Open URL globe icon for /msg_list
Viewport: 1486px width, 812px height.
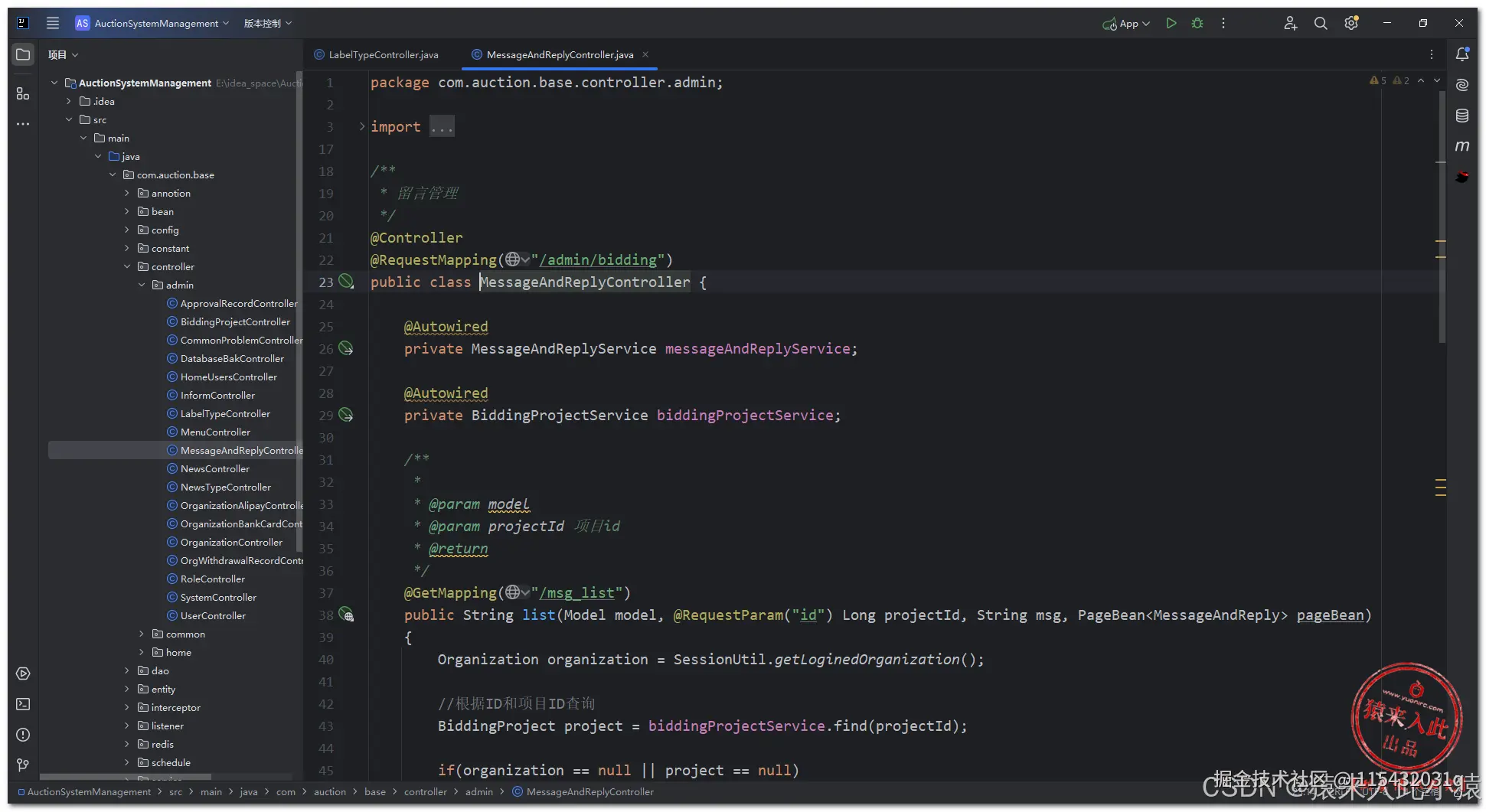518,592
